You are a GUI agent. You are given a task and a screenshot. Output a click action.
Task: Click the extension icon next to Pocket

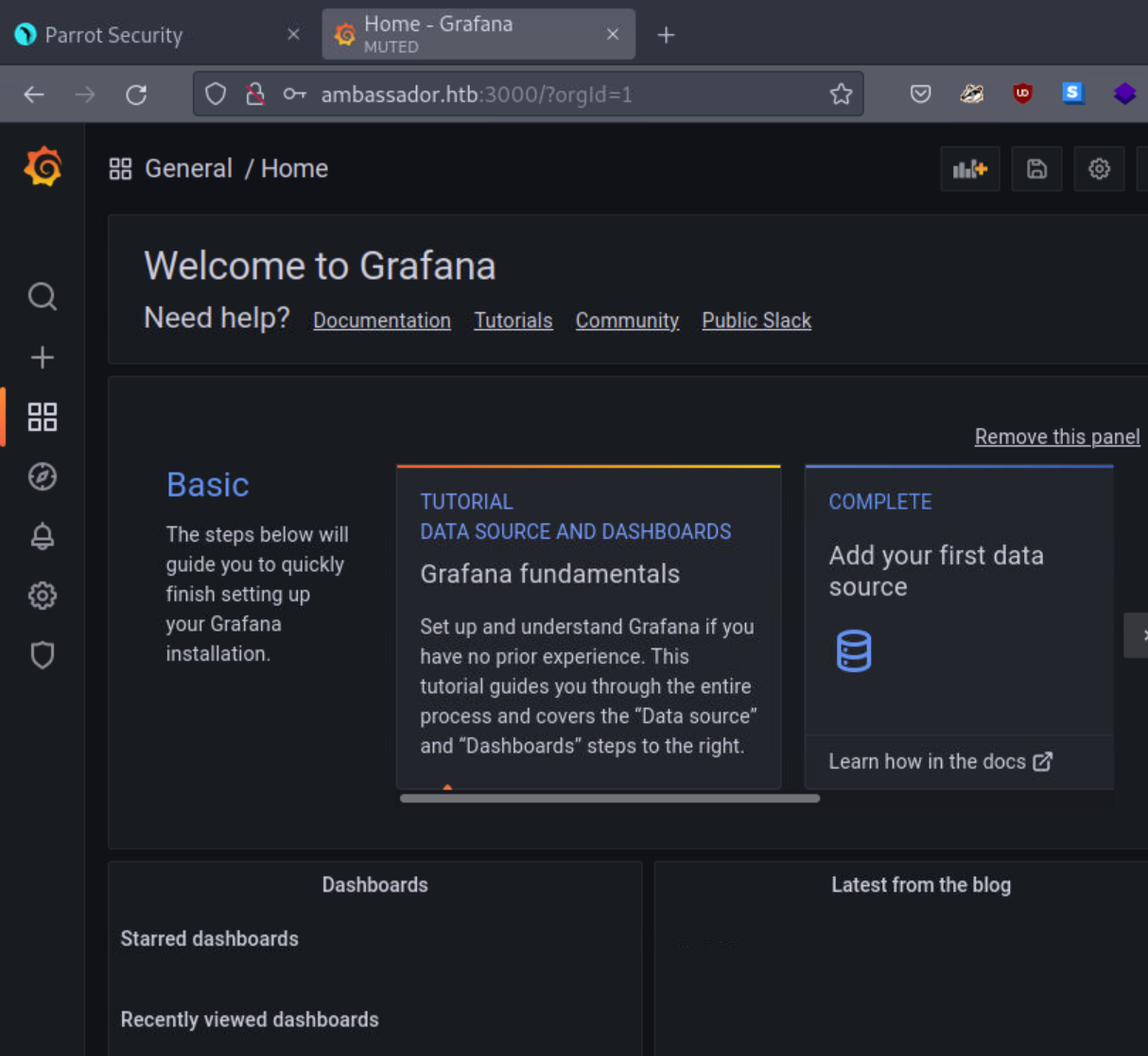(x=971, y=94)
